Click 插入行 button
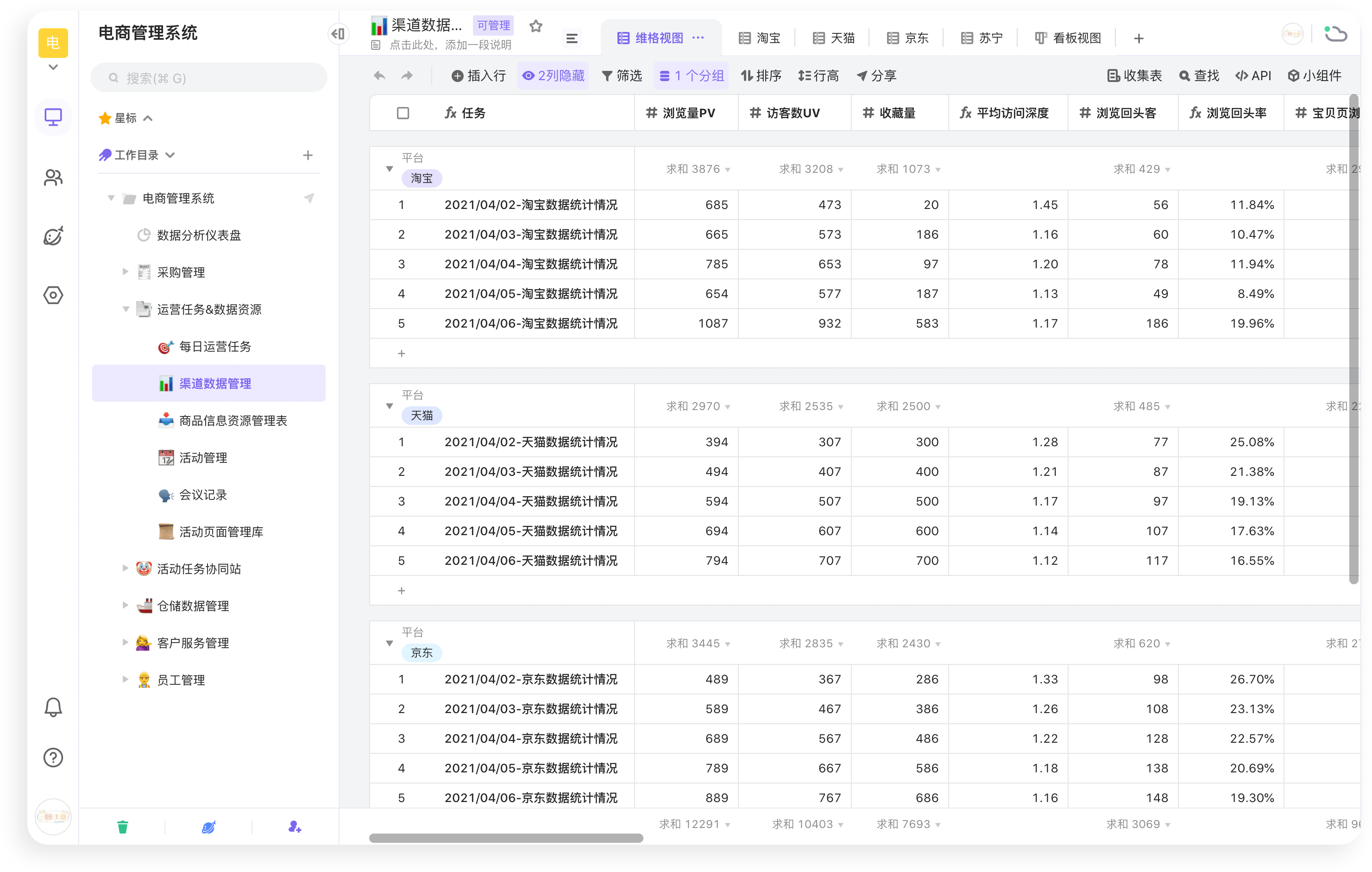Screen dimensions: 1372x872 point(478,76)
